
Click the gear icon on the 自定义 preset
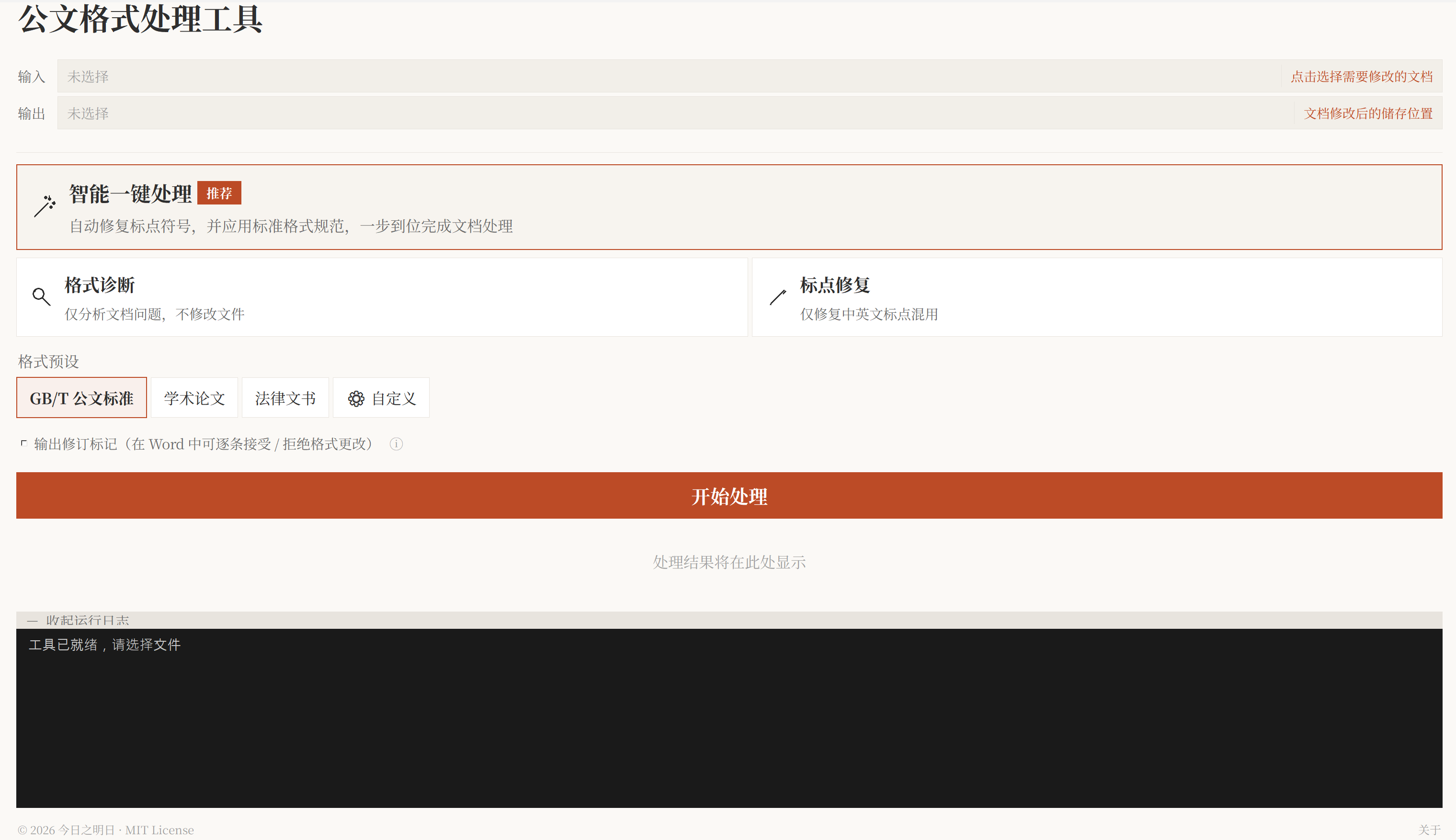click(356, 397)
